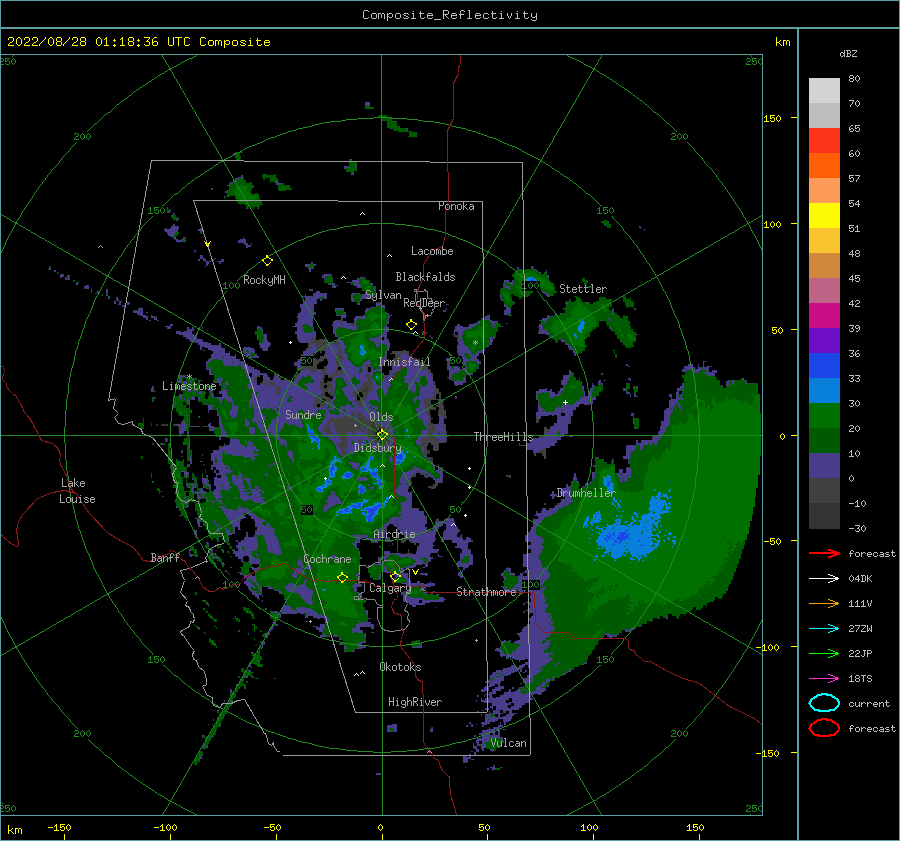Pick the light gray 80 dBZ swatch

[824, 90]
